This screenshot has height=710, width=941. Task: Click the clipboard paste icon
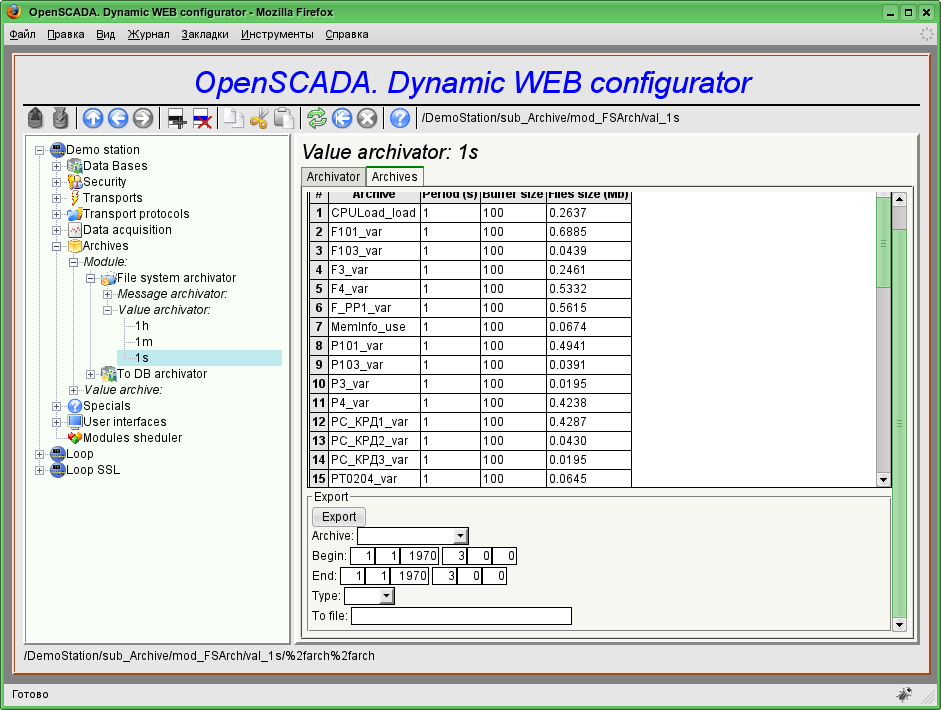(283, 118)
